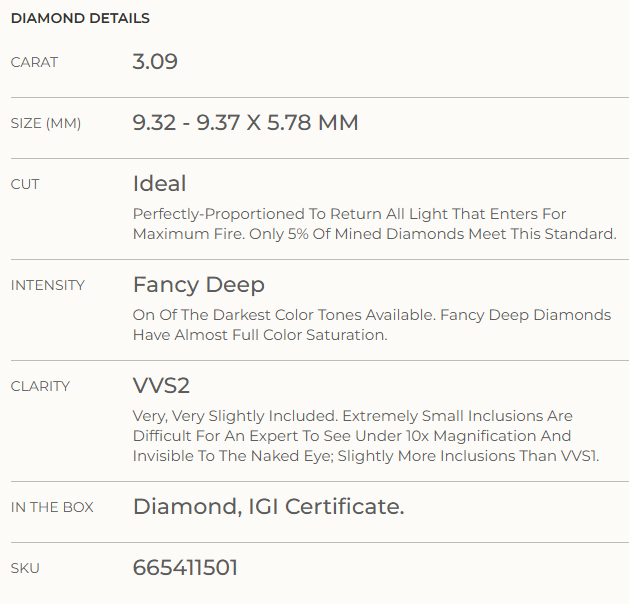This screenshot has height=604, width=629.
Task: Click the Darkest Color Tones description
Action: [372, 325]
